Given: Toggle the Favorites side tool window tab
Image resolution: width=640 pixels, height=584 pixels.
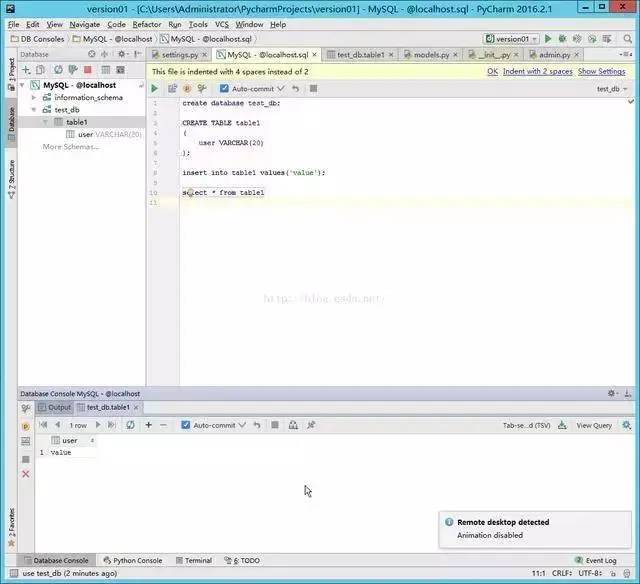Looking at the screenshot, I should pyautogui.click(x=11, y=527).
